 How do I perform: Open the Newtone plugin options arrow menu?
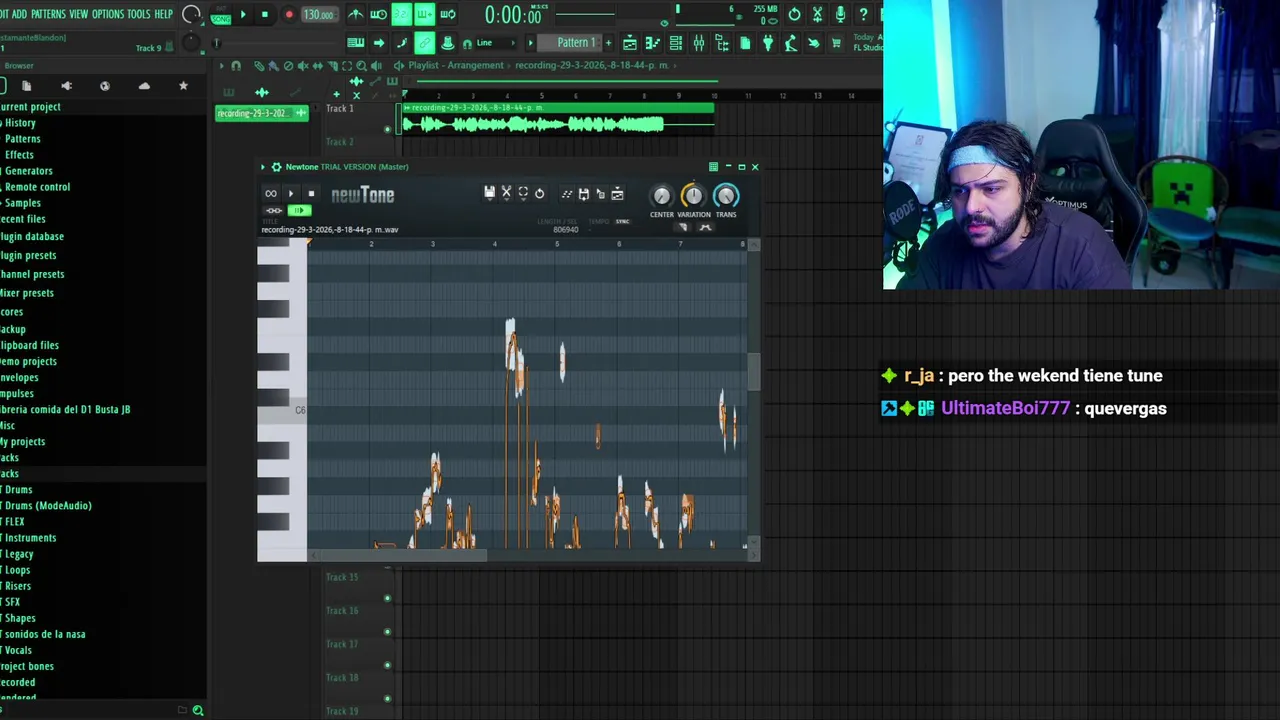click(263, 167)
